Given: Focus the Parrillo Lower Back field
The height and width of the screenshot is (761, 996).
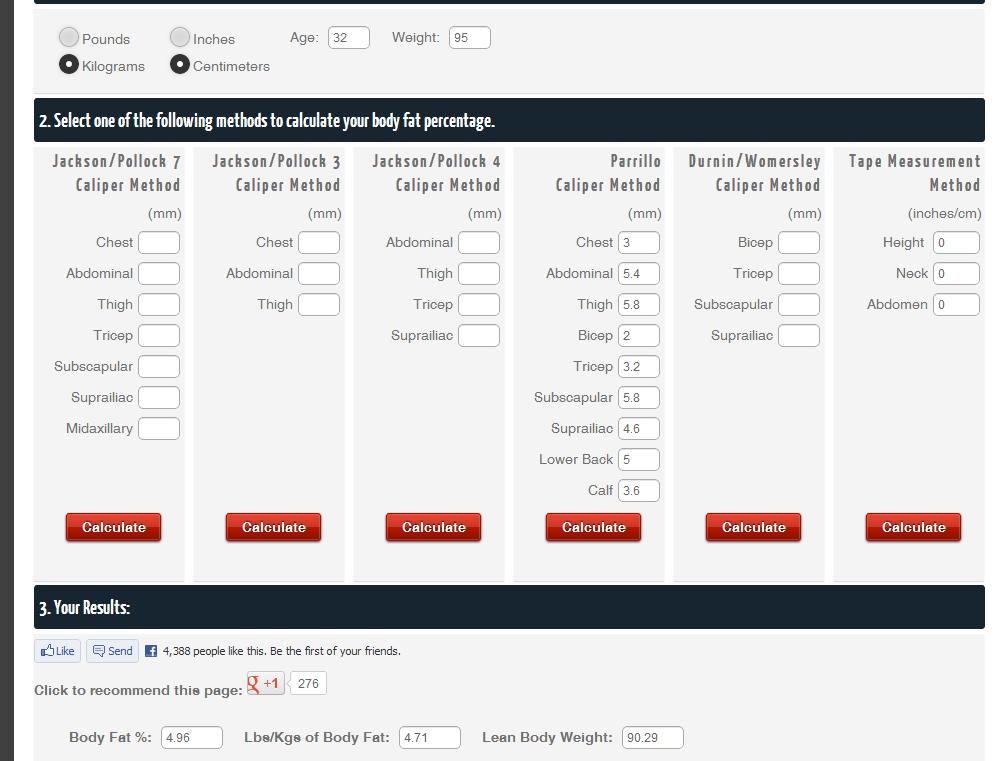Looking at the screenshot, I should pyautogui.click(x=639, y=460).
